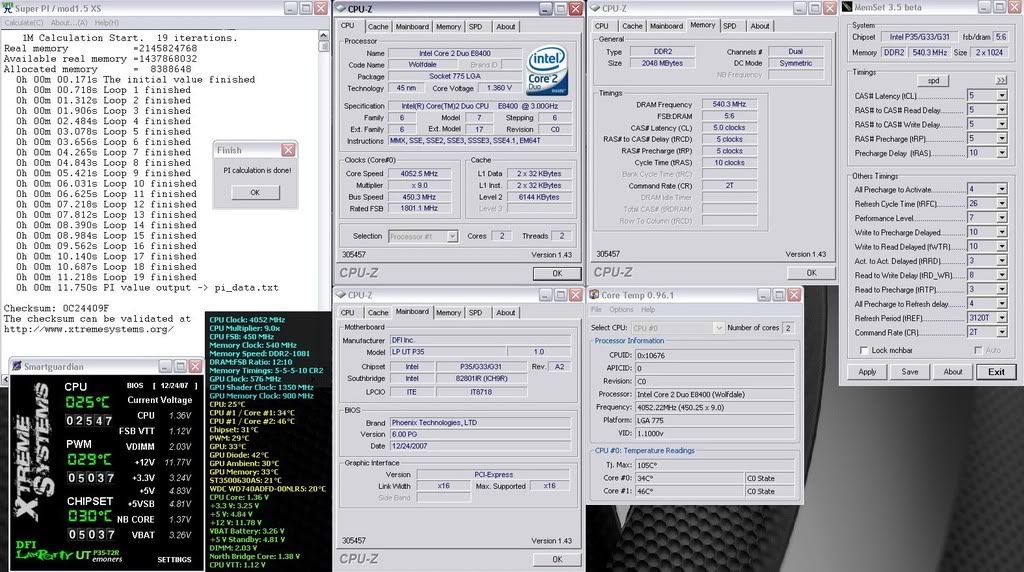Open RAS# to CAS# Write Delay dropdown
Viewport: 1024px width, 572px height.
click(1001, 124)
